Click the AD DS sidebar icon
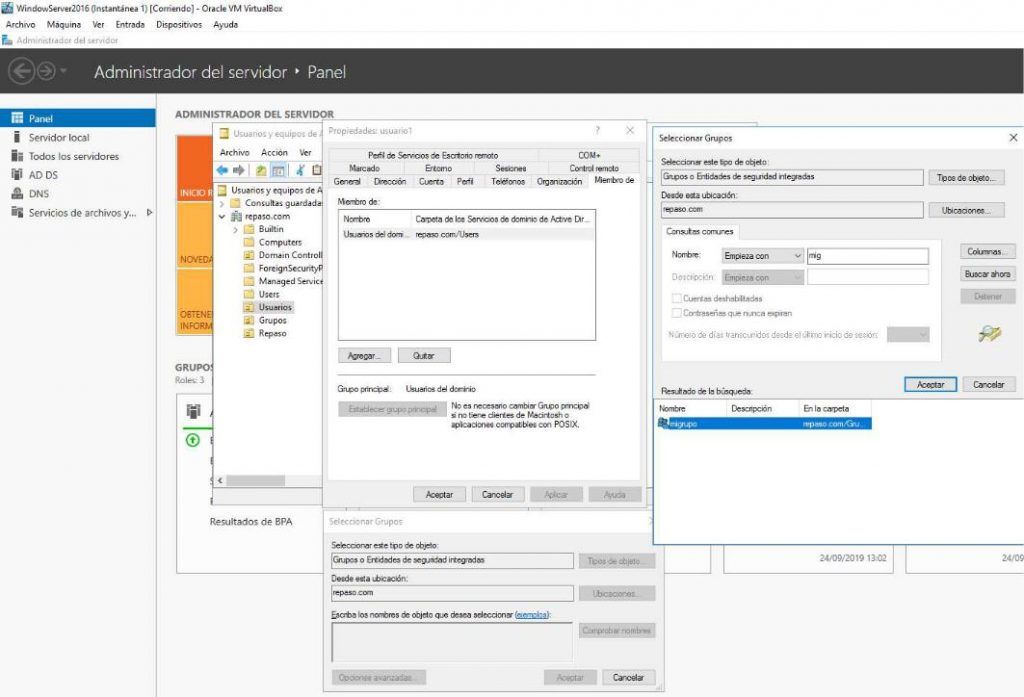The image size is (1024, 697). tap(17, 174)
